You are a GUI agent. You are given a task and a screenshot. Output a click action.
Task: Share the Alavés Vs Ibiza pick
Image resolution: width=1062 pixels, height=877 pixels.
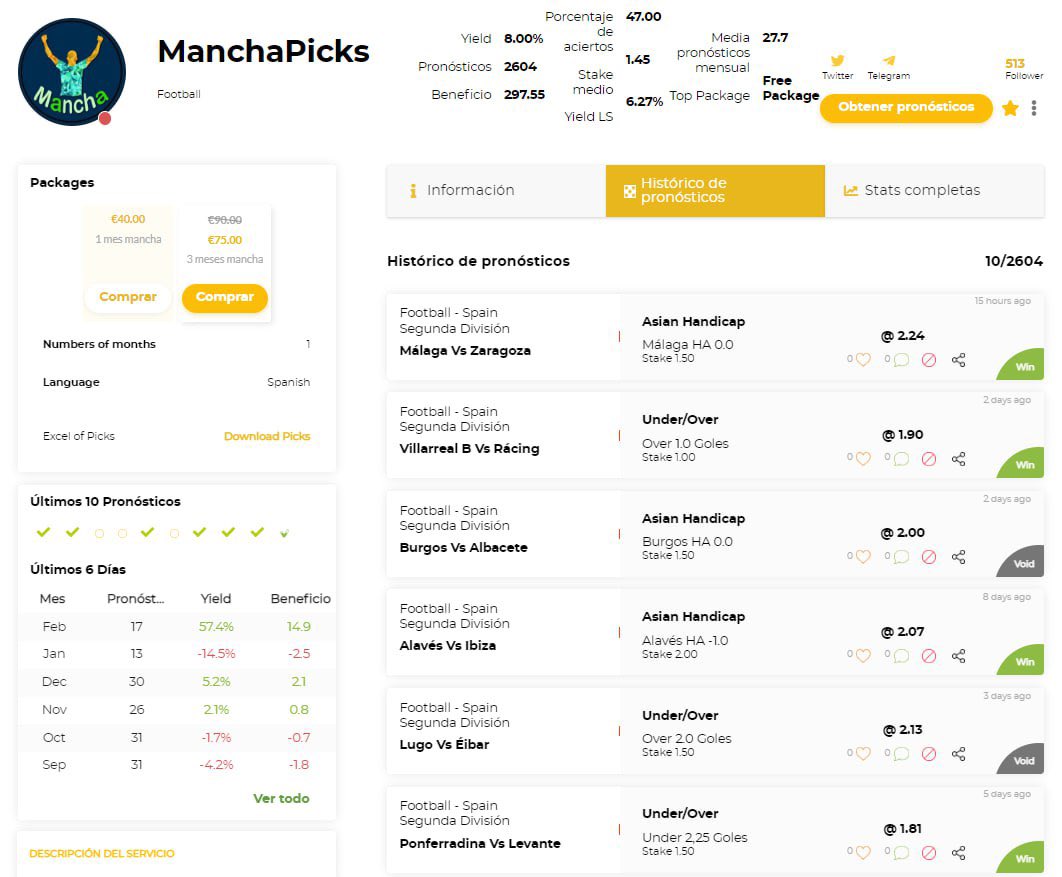click(x=958, y=656)
